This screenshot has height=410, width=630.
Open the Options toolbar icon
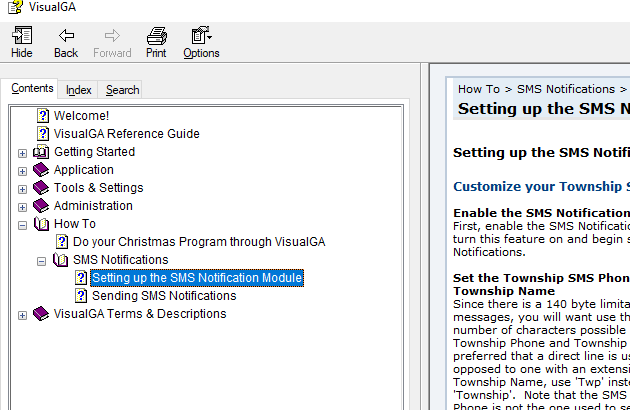click(x=201, y=36)
